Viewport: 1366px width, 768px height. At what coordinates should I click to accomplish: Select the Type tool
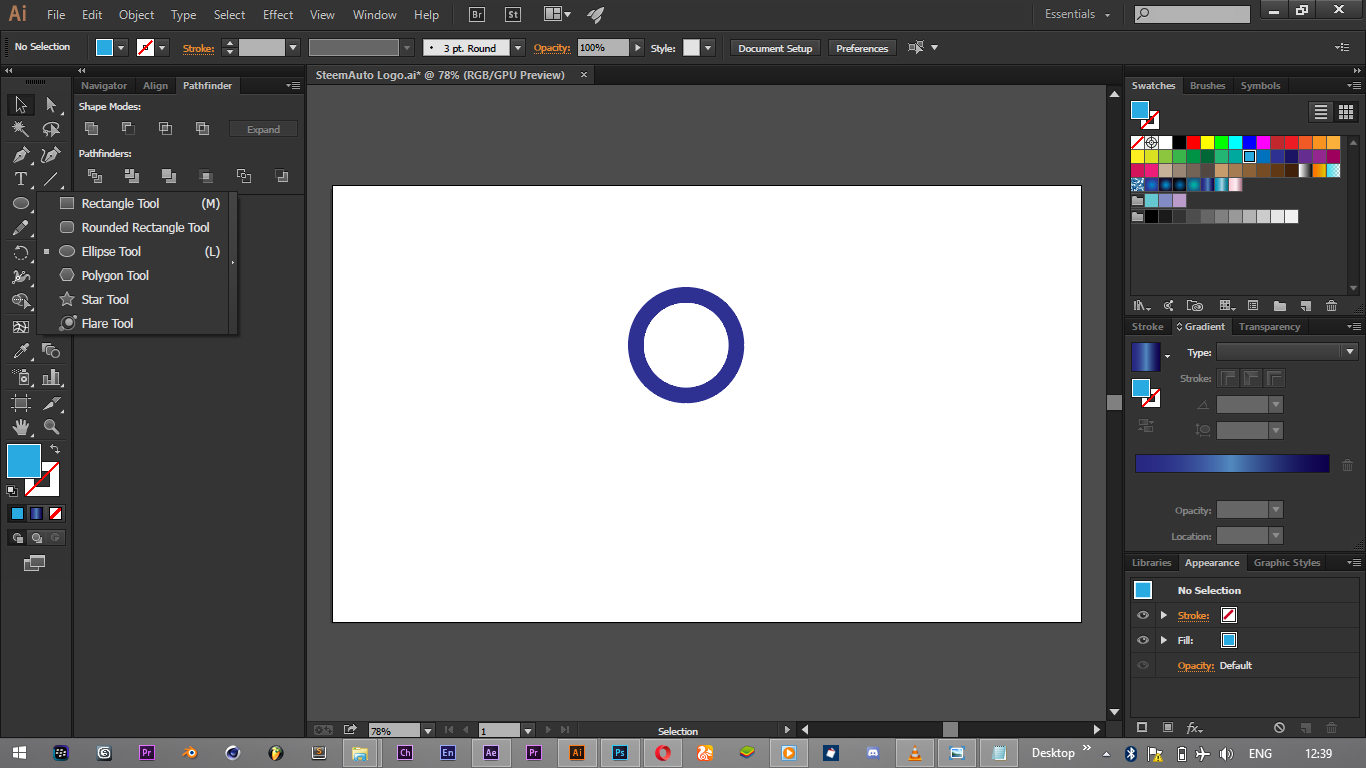coord(20,179)
